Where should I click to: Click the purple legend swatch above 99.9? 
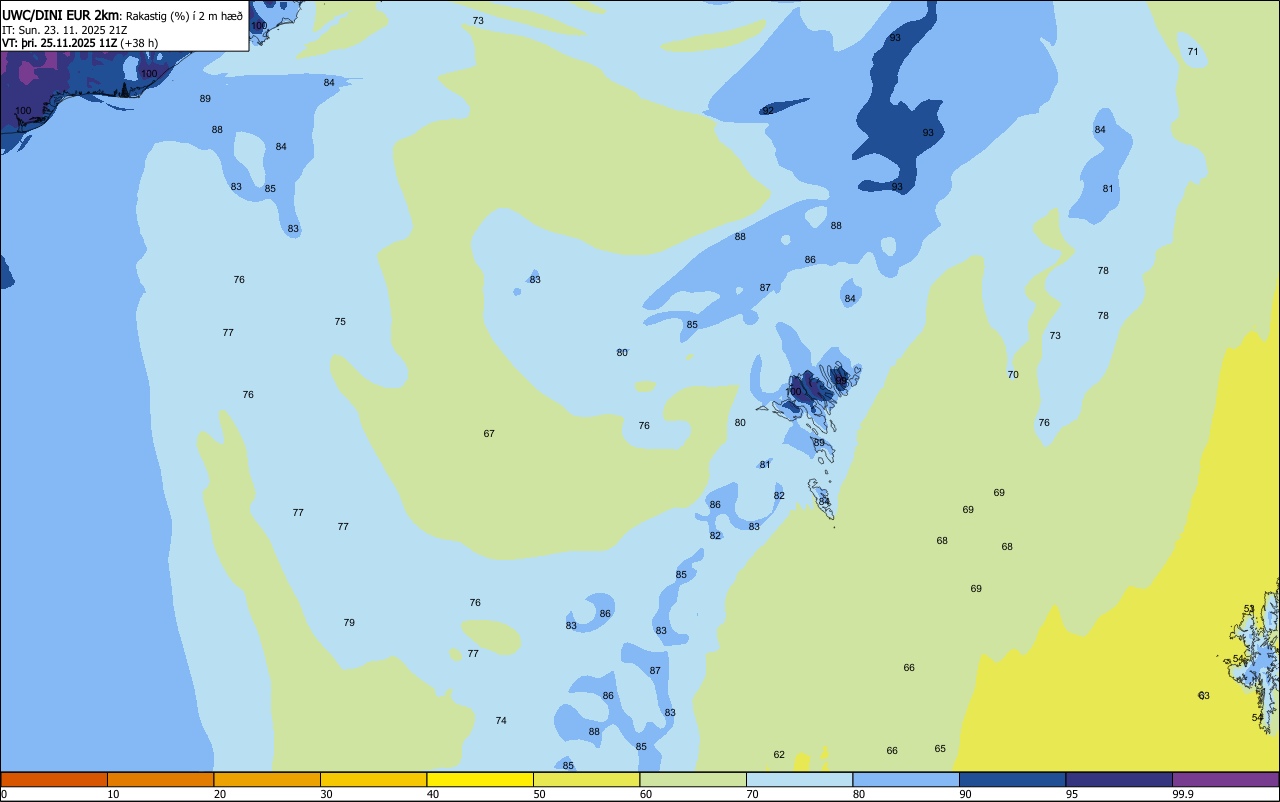[x=1225, y=779]
